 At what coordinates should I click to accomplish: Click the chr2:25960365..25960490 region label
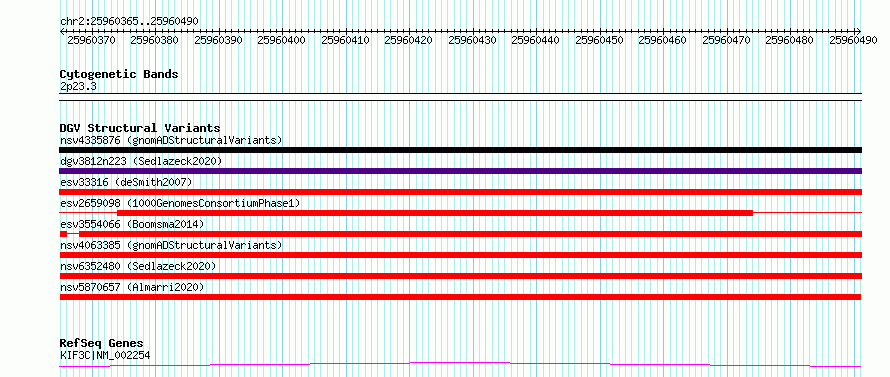tap(129, 21)
